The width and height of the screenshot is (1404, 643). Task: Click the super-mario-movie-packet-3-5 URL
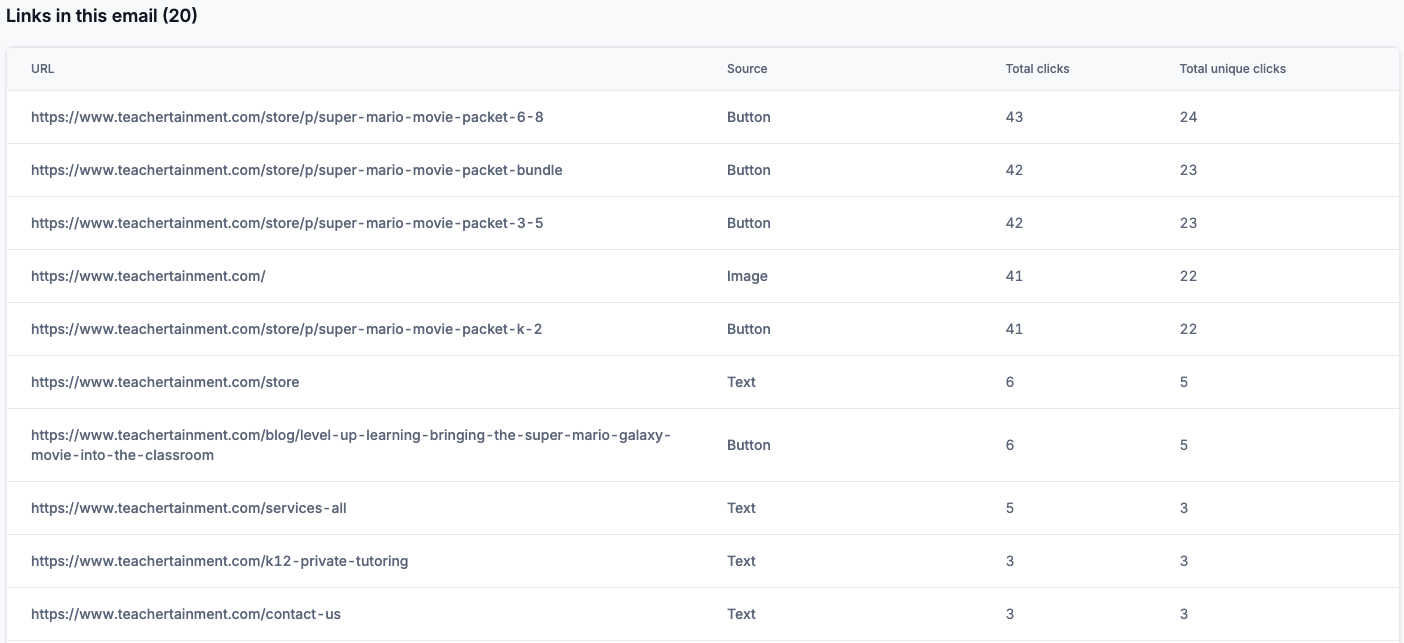click(x=287, y=223)
